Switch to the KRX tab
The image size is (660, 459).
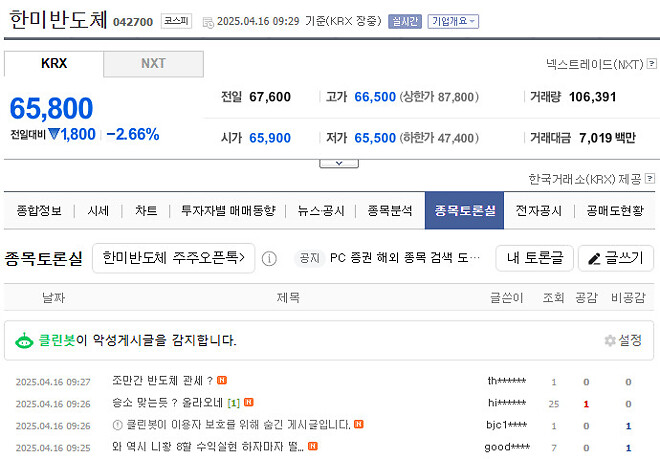pos(53,64)
